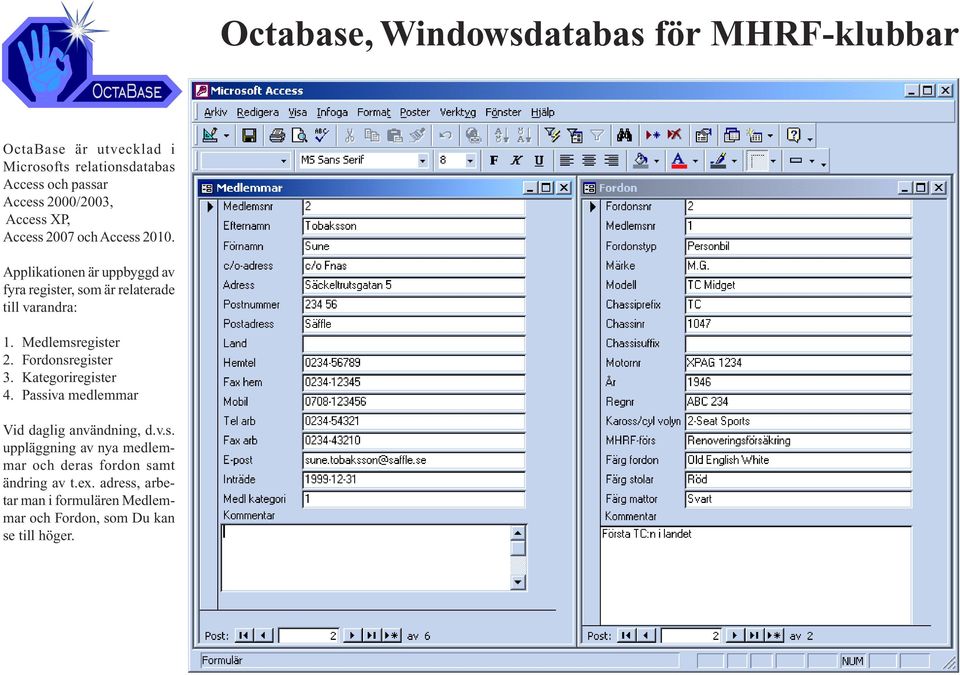Click the Apply Filter funnel icon

point(597,135)
